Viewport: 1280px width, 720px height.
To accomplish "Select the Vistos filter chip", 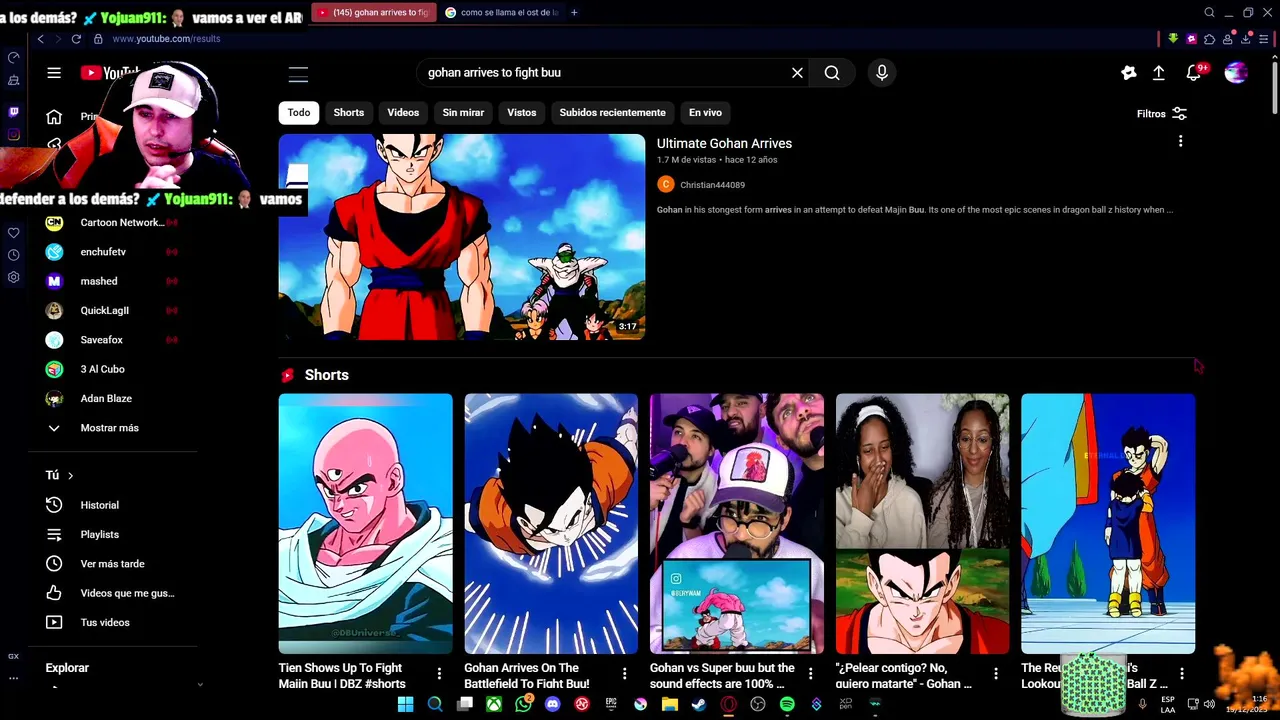I will pos(521,113).
